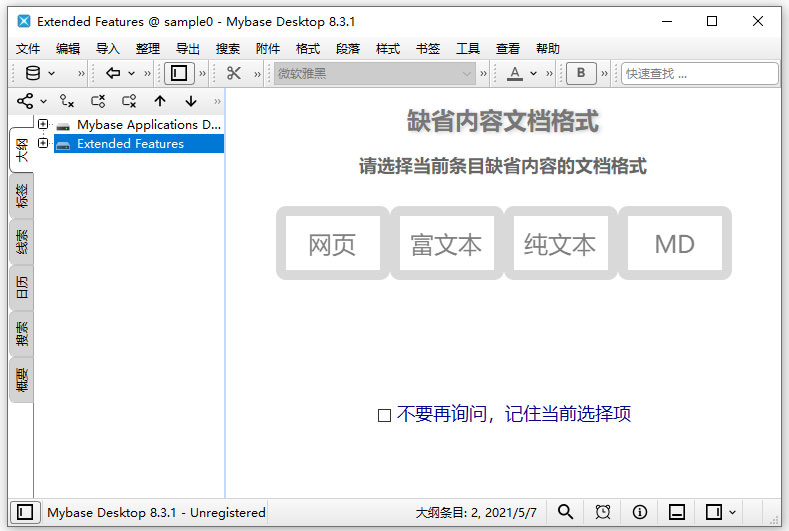Open the database dropdown arrow

coord(51,73)
